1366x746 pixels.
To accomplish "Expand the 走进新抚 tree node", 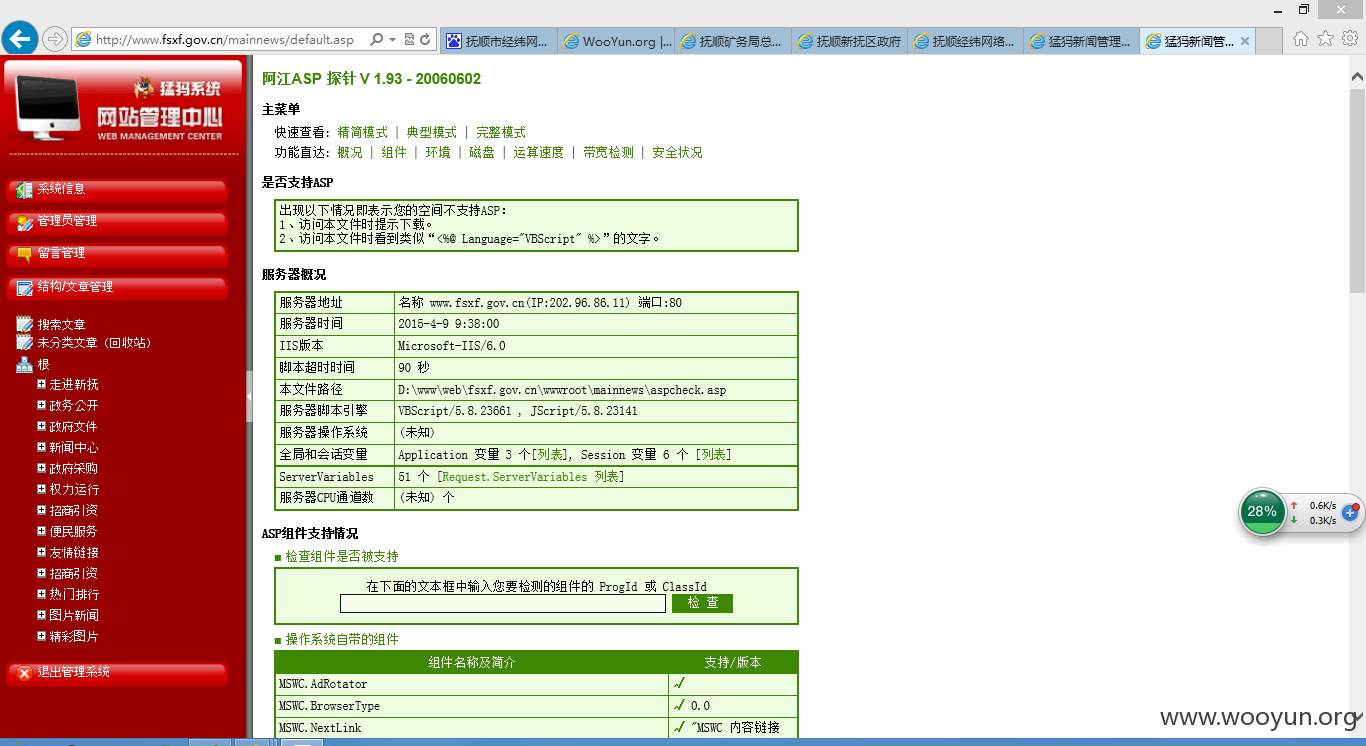I will point(41,384).
